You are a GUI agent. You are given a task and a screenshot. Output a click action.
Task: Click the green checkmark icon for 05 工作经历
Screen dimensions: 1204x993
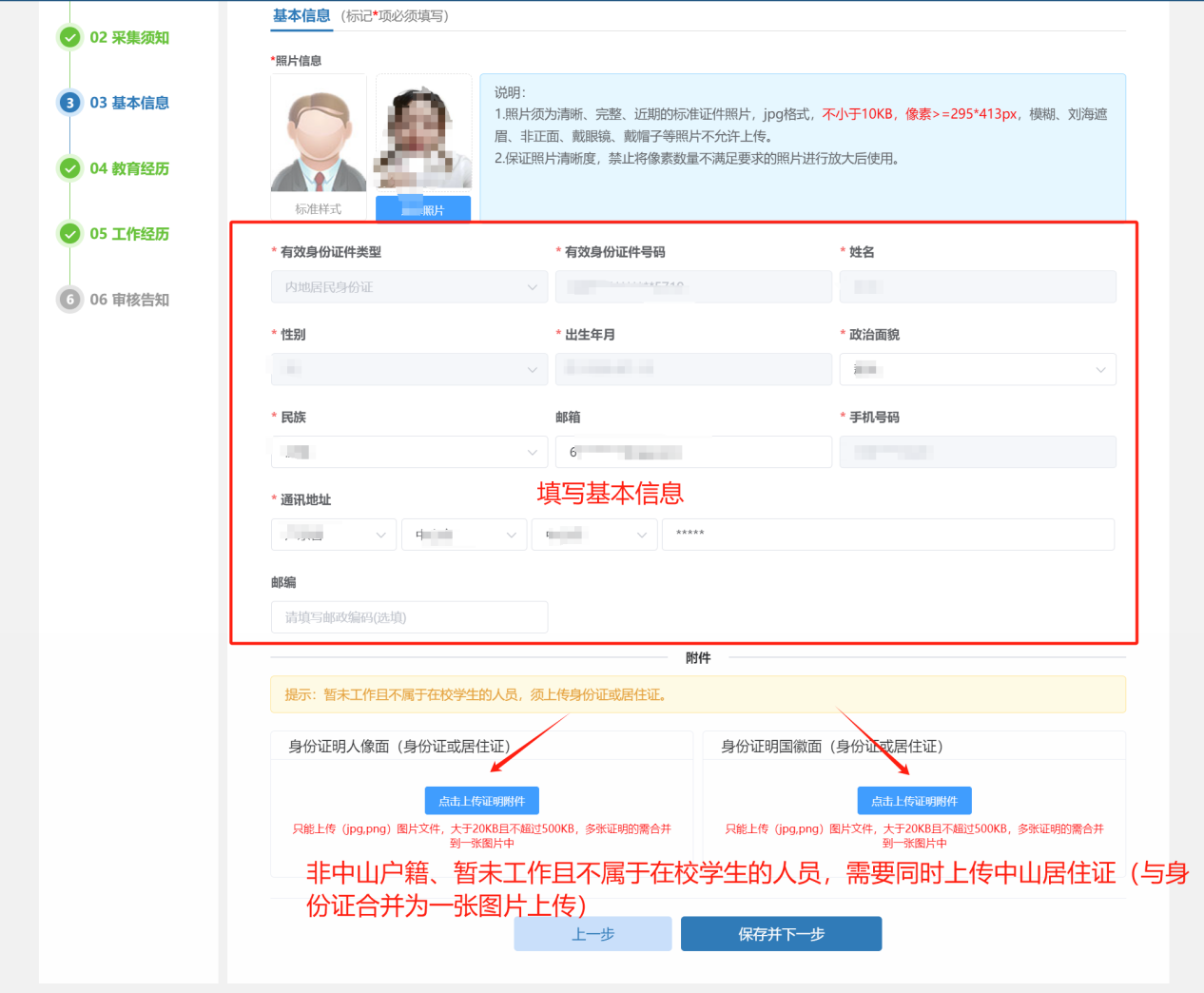pos(69,234)
